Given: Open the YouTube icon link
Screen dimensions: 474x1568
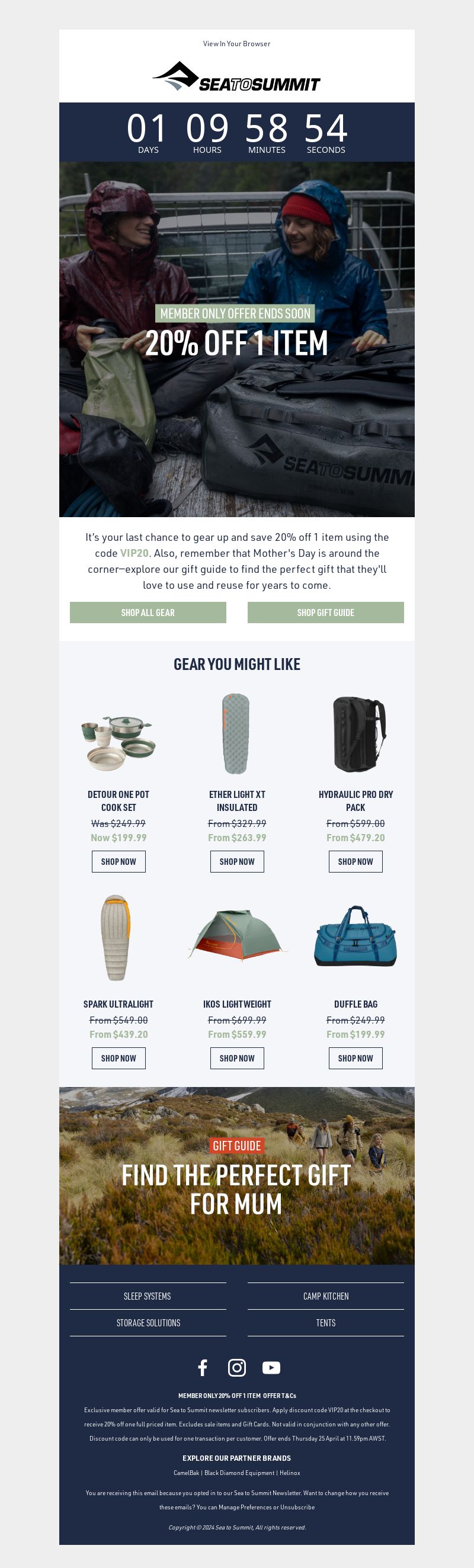Looking at the screenshot, I should point(271,1368).
